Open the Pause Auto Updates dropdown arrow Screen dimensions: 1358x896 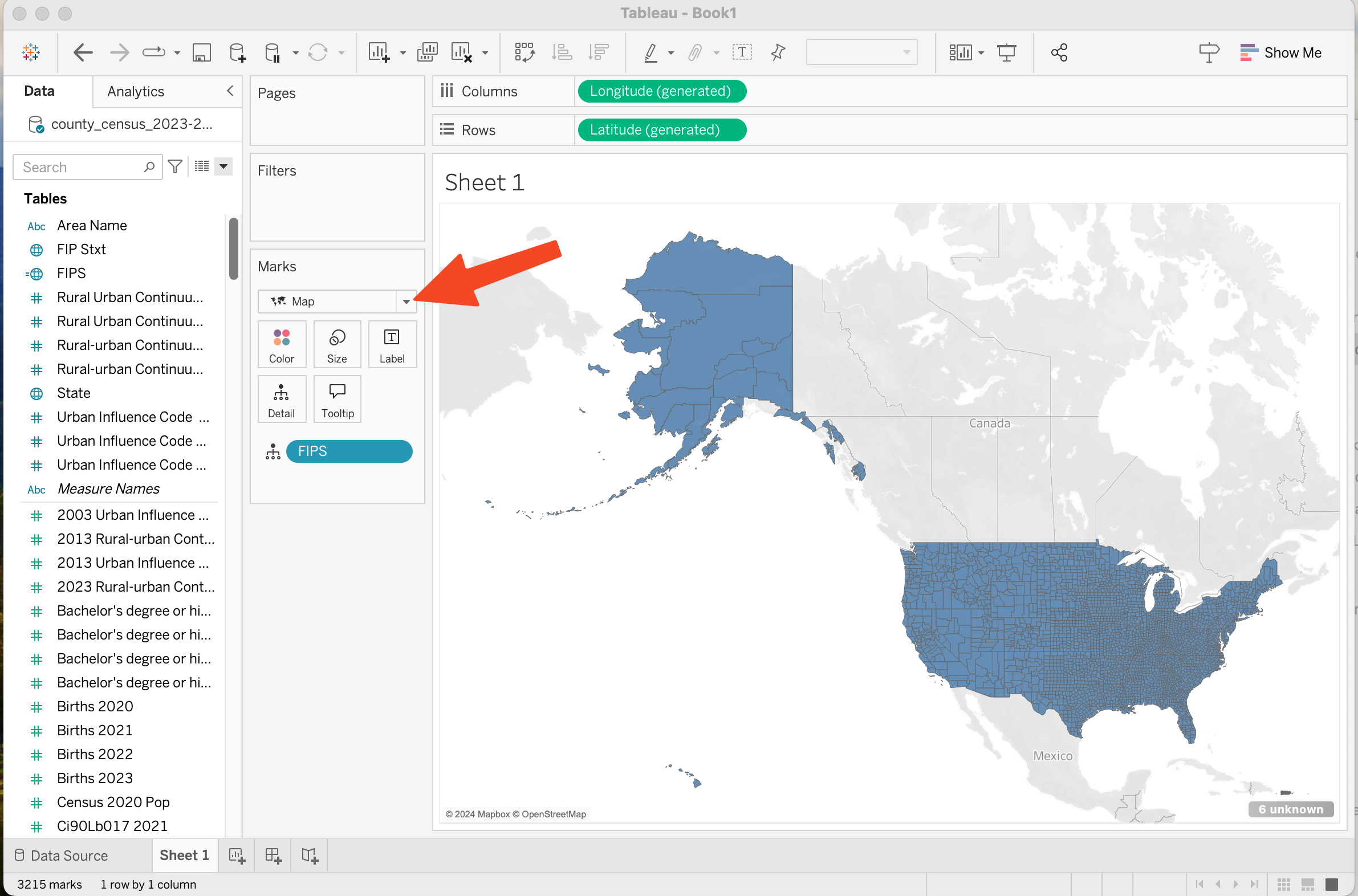(295, 52)
